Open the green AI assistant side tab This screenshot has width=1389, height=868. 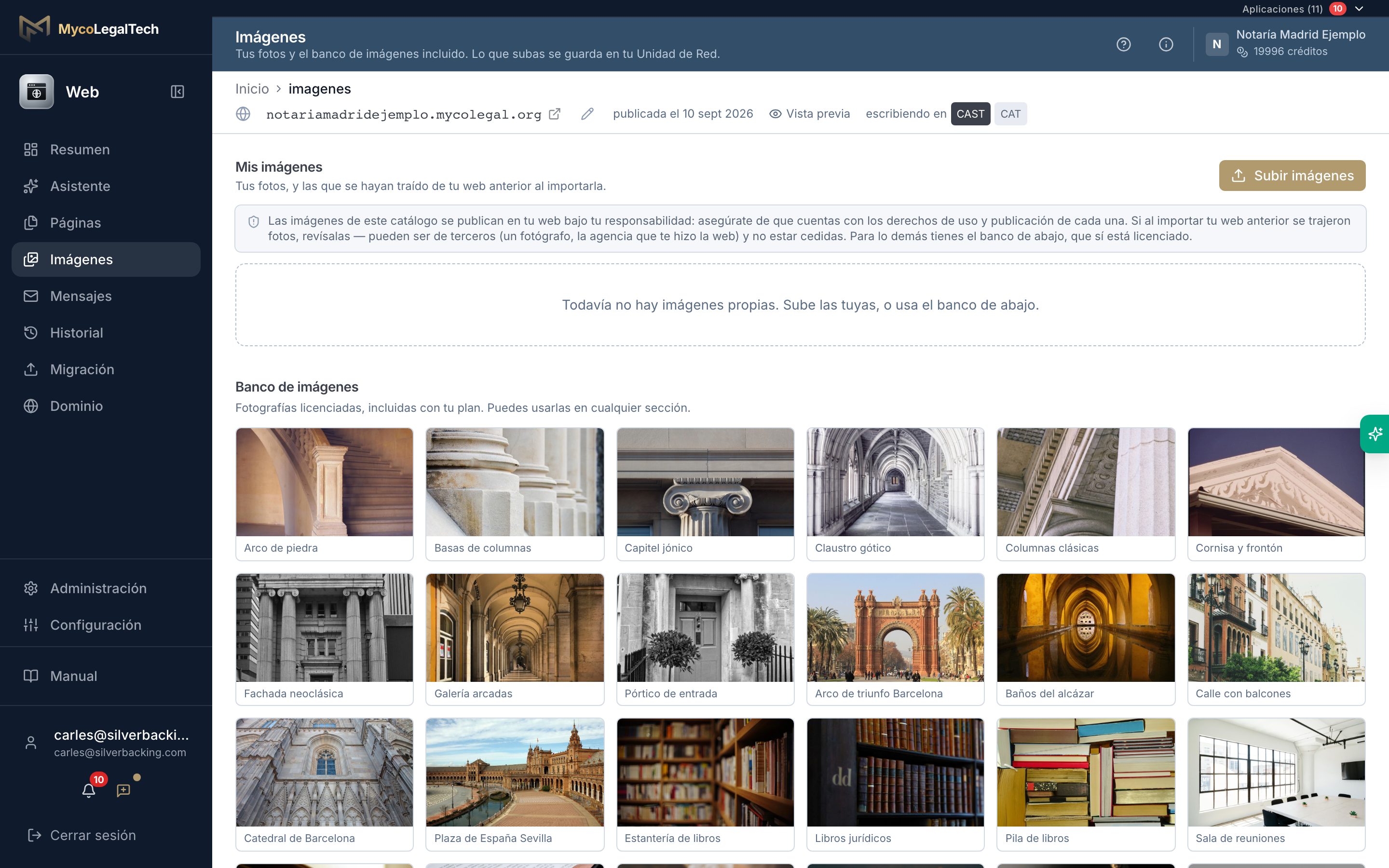1375,434
